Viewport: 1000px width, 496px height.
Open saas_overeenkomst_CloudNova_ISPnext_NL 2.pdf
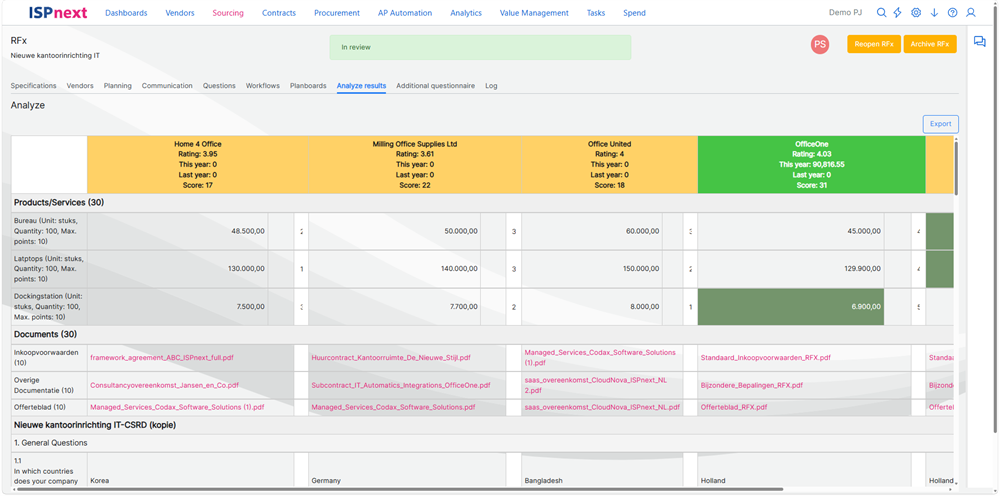pyautogui.click(x=595, y=384)
